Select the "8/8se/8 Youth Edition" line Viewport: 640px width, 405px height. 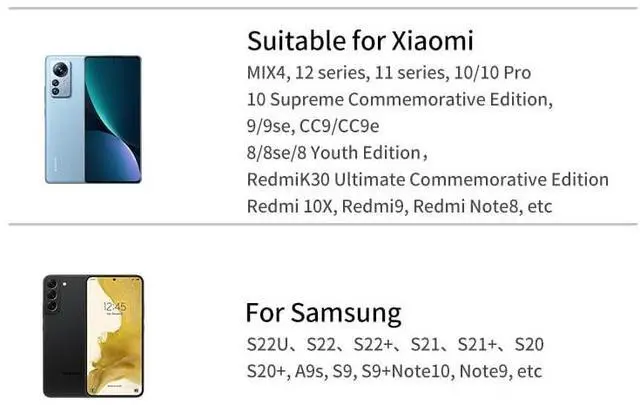coord(337,153)
